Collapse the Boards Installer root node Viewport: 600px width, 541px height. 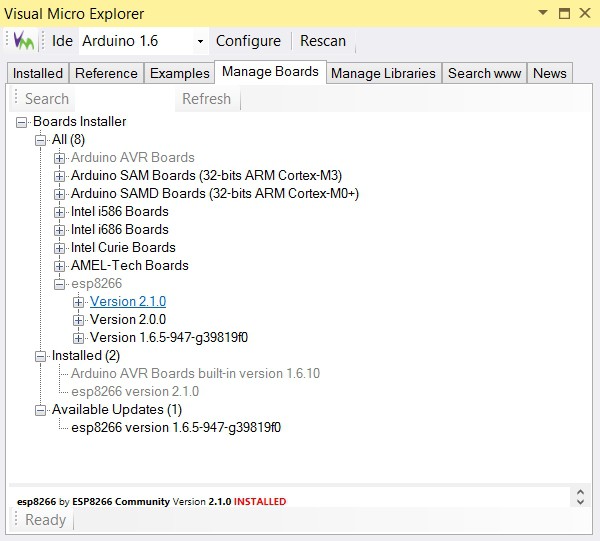pos(21,122)
